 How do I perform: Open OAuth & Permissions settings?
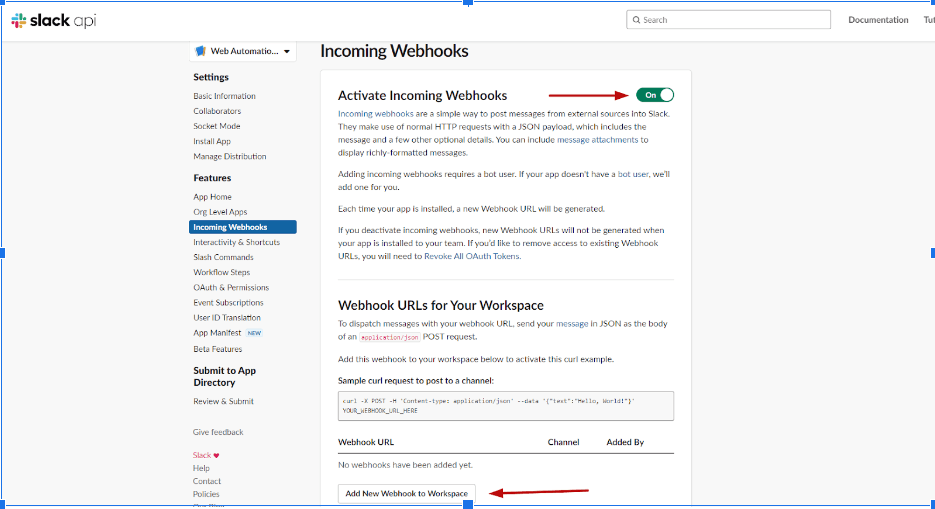(x=231, y=287)
